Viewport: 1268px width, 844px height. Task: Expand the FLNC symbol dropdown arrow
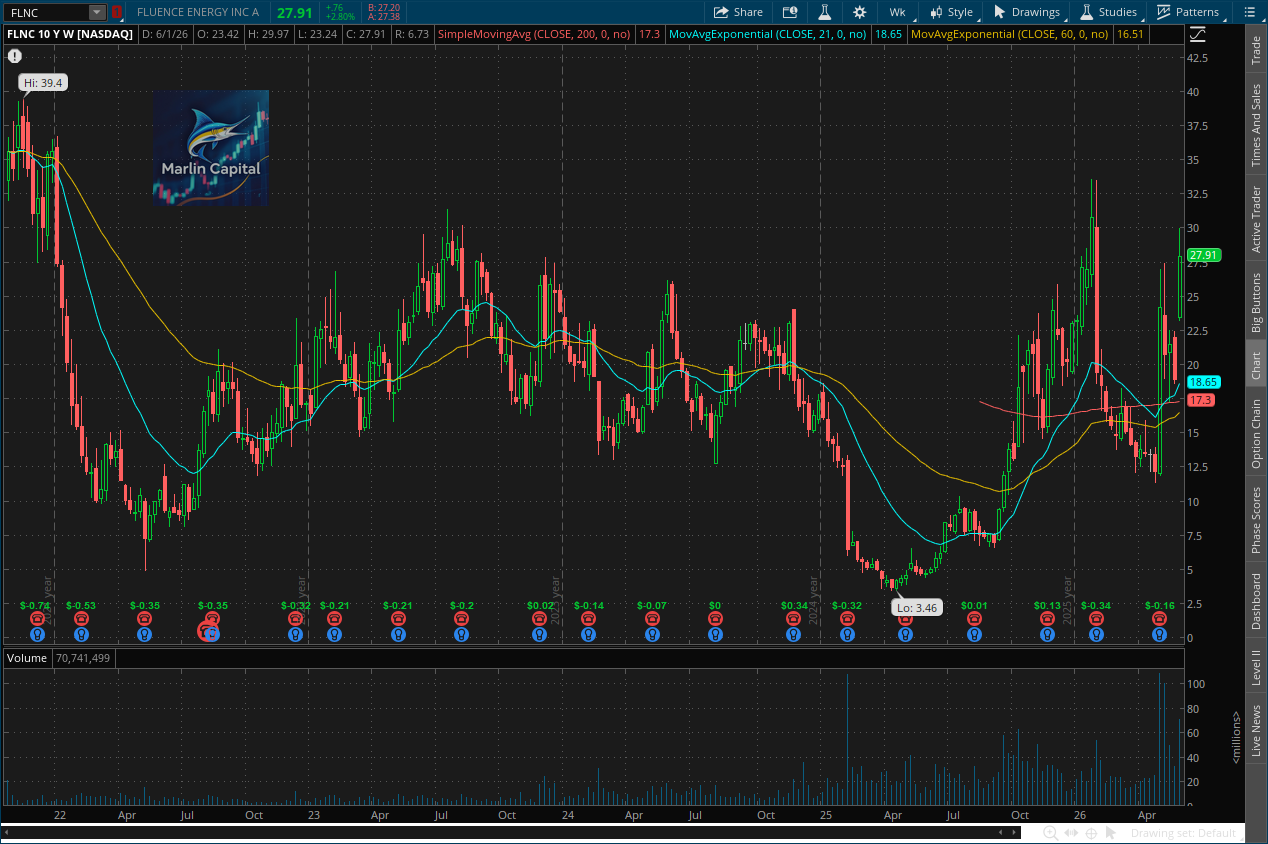97,13
